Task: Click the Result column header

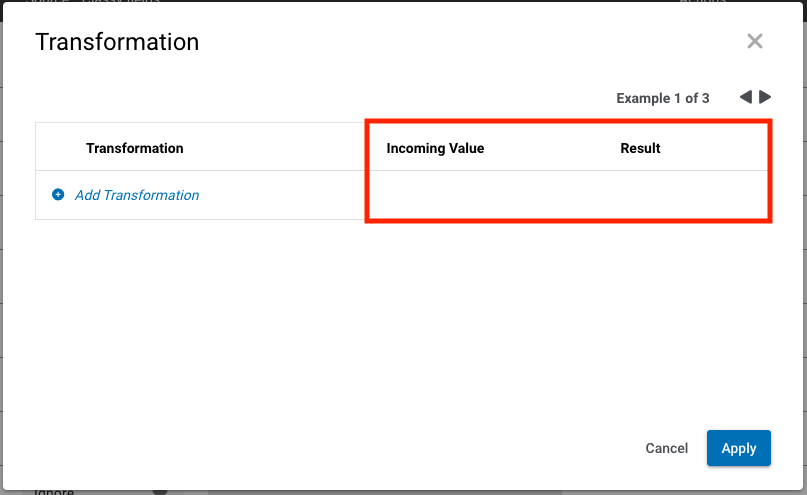Action: (x=640, y=148)
